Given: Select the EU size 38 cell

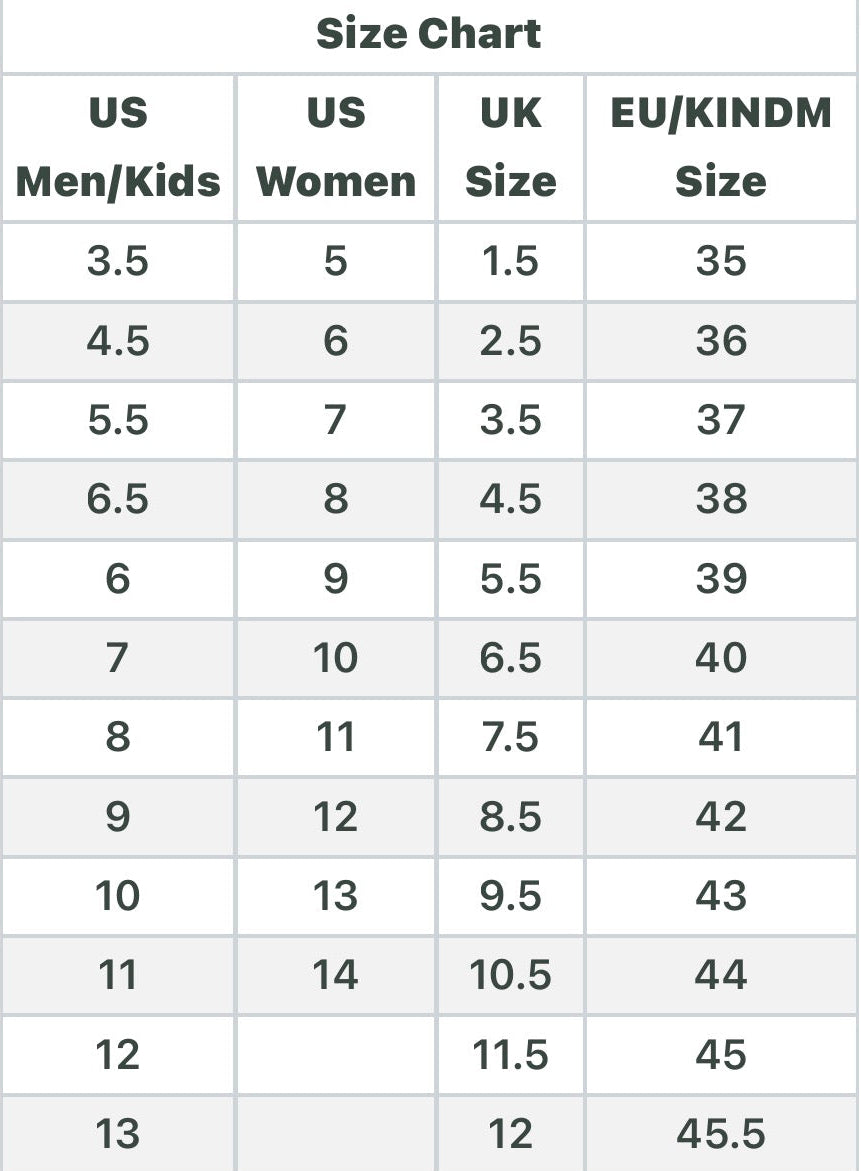Looking at the screenshot, I should point(721,498).
